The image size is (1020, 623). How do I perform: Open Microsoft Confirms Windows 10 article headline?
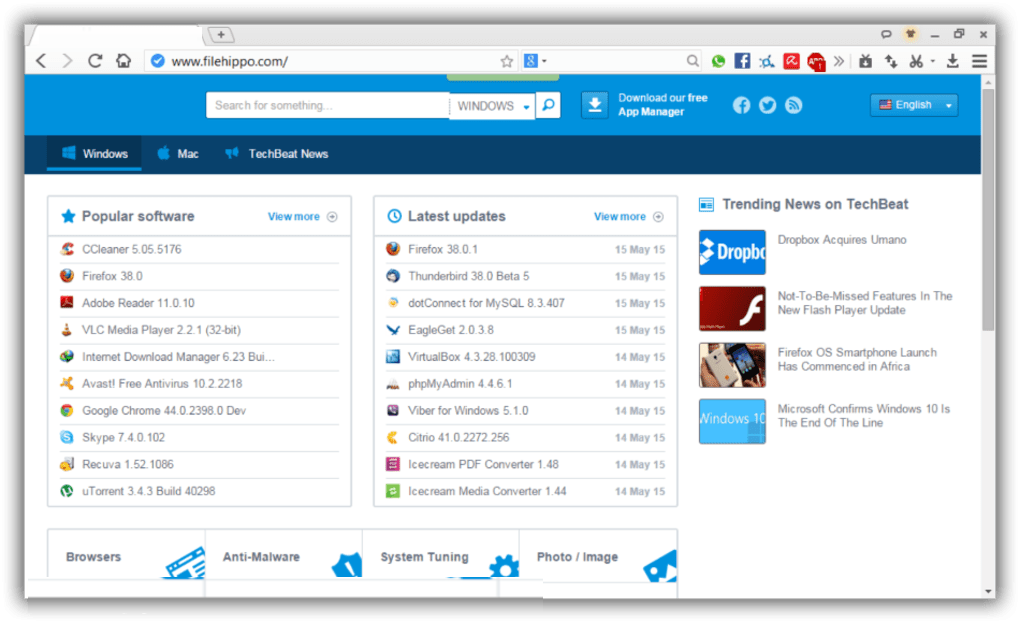click(864, 416)
